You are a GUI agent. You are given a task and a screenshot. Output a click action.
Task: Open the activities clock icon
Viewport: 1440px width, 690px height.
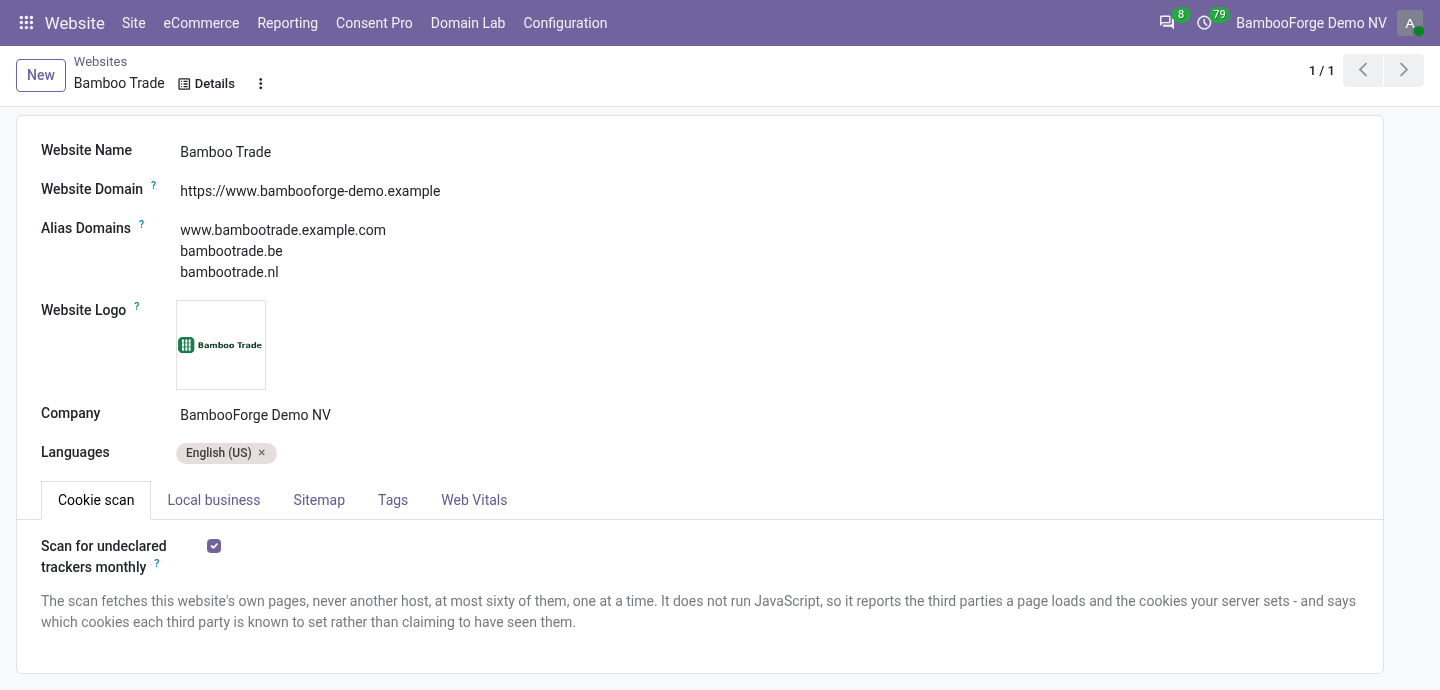coord(1204,23)
